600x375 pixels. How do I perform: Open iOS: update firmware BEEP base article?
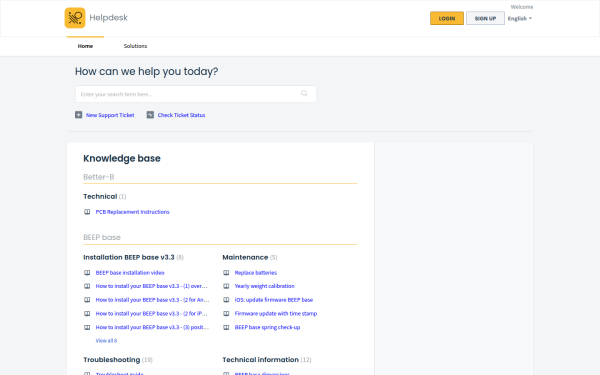tap(274, 300)
